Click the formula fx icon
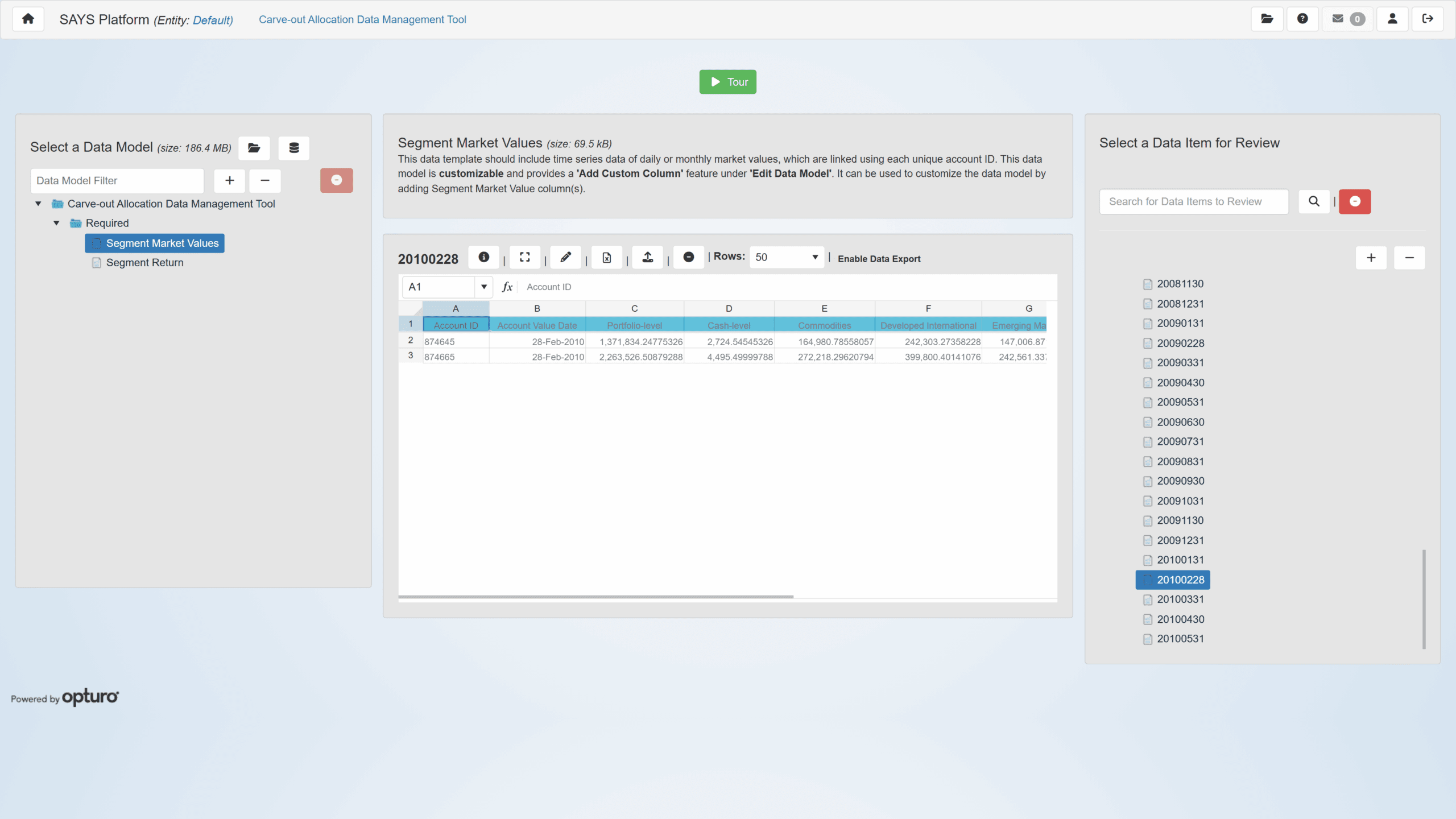The height and width of the screenshot is (819, 1456). tap(507, 287)
